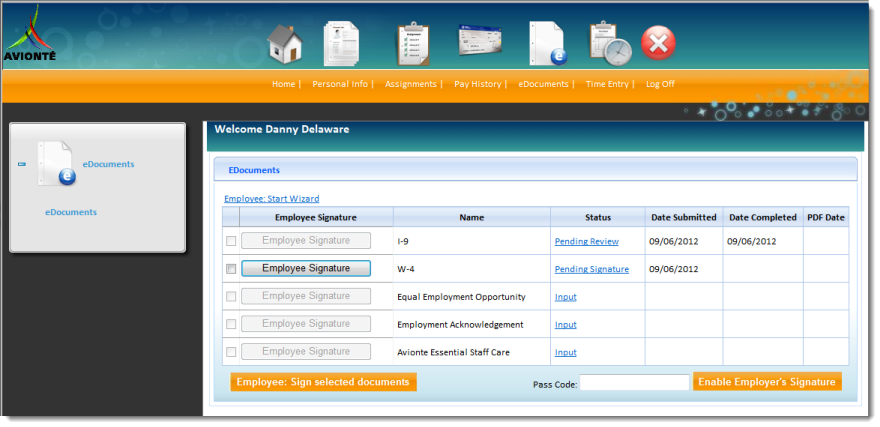Image resolution: width=880 pixels, height=427 pixels.
Task: Collapse the sidebar eDocuments expander
Action: pos(22,164)
